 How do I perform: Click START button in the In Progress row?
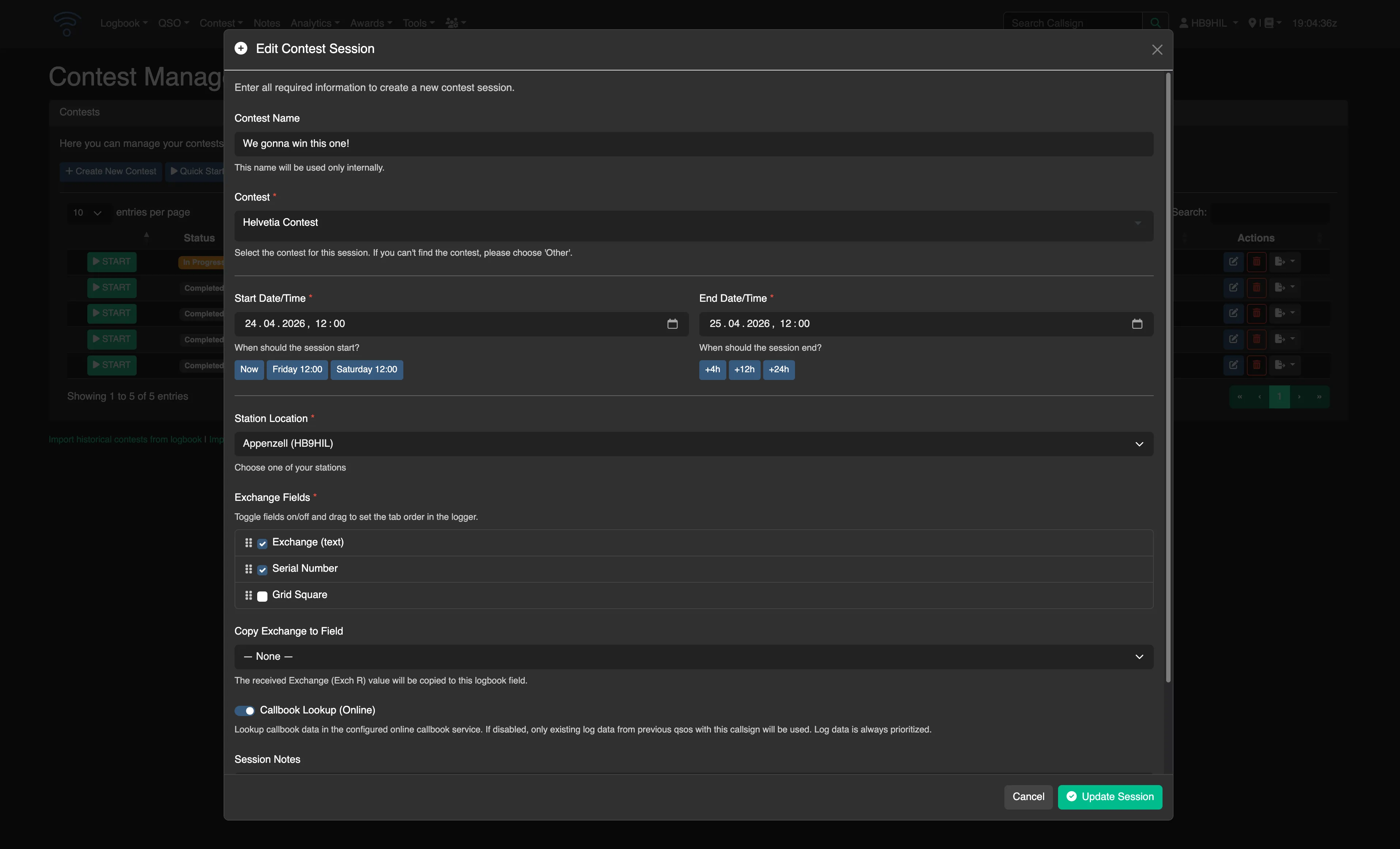click(112, 262)
